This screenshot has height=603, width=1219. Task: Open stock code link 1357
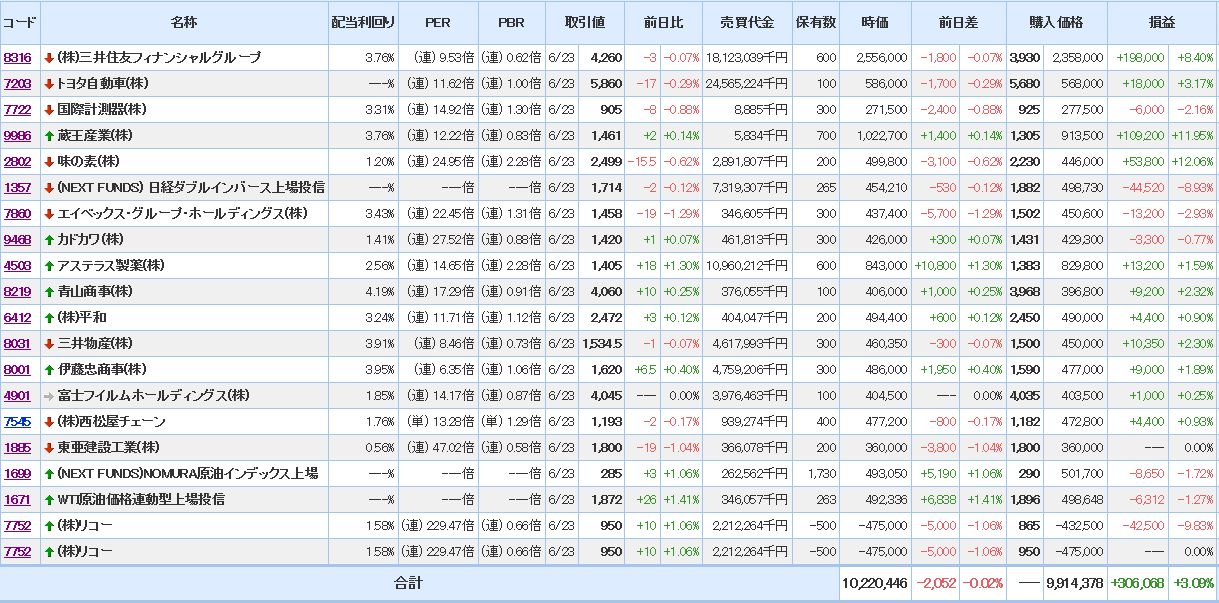[17, 188]
